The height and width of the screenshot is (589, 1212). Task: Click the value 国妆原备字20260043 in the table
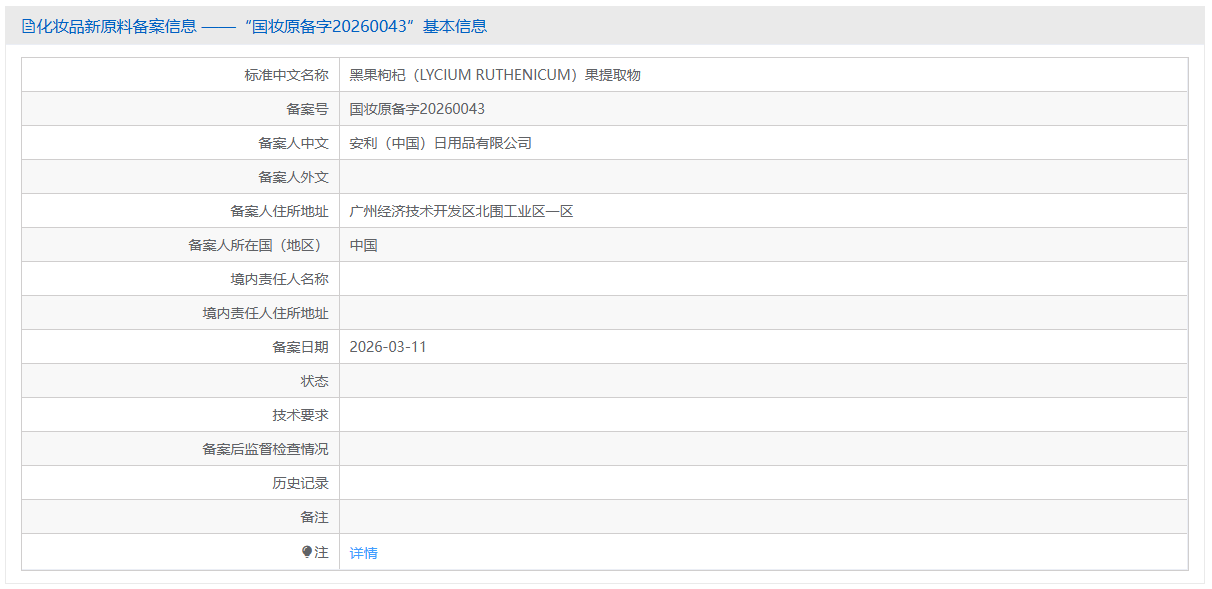[x=417, y=109]
